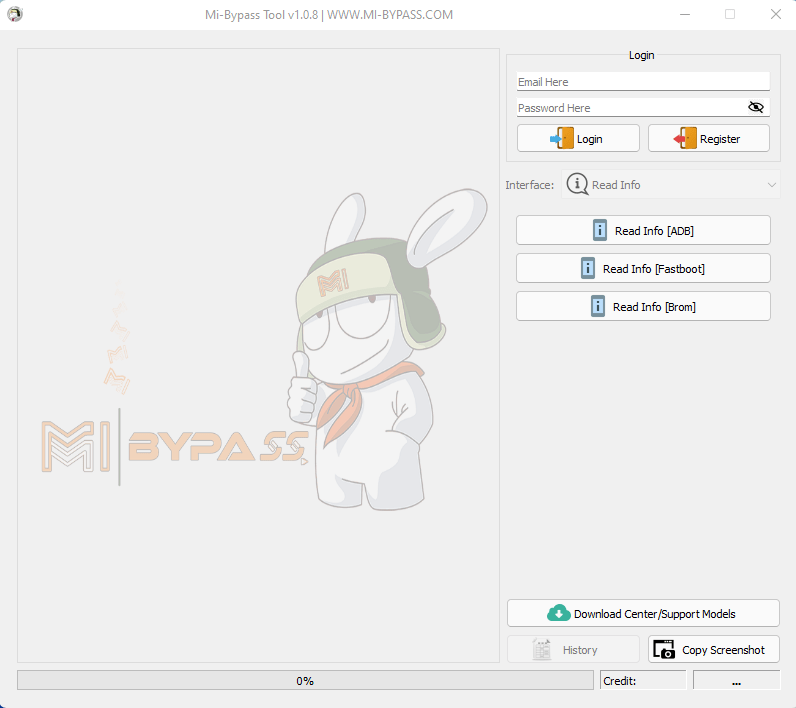Toggle password visibility eye icon
Image resolution: width=796 pixels, height=708 pixels.
pos(755,107)
